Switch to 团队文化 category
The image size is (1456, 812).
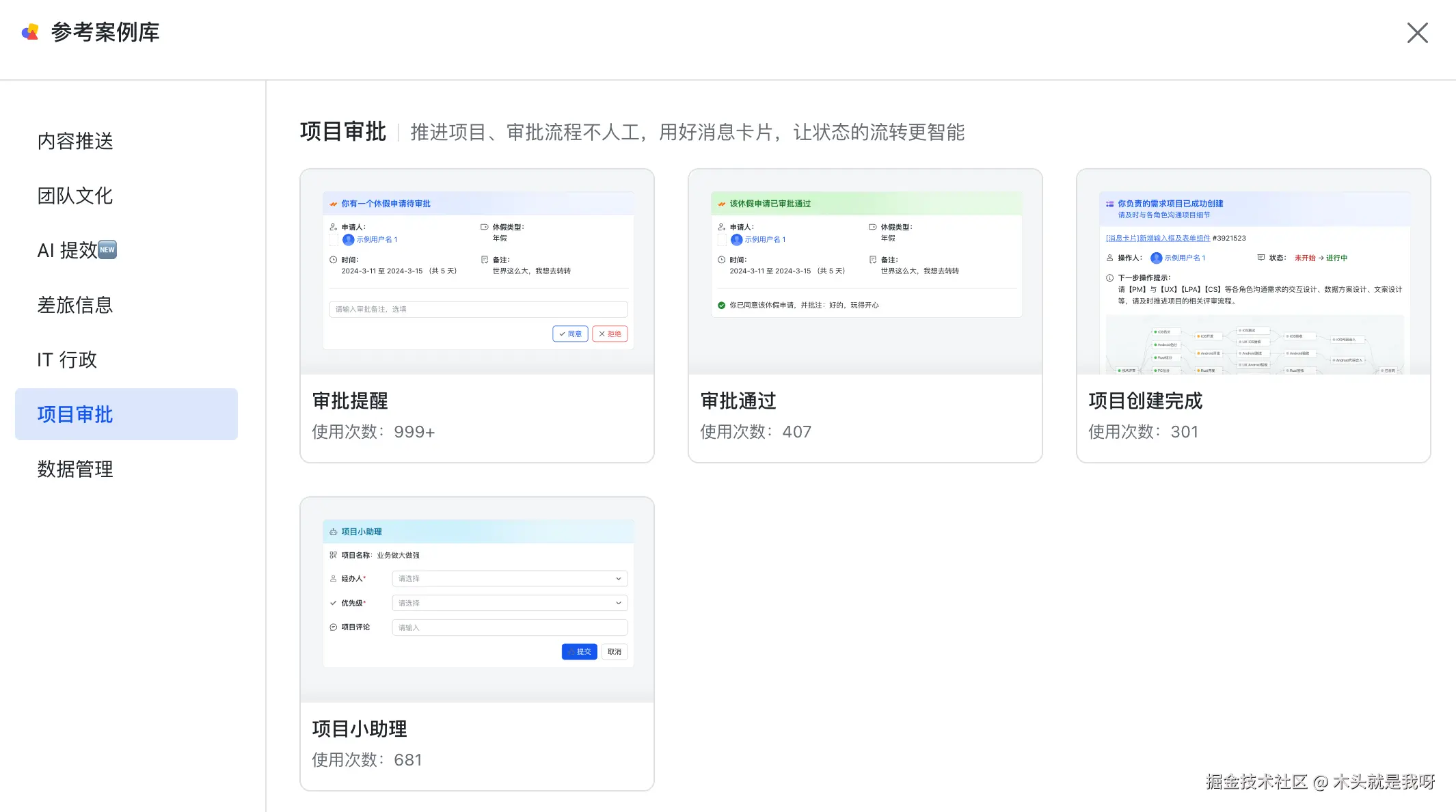coord(75,195)
